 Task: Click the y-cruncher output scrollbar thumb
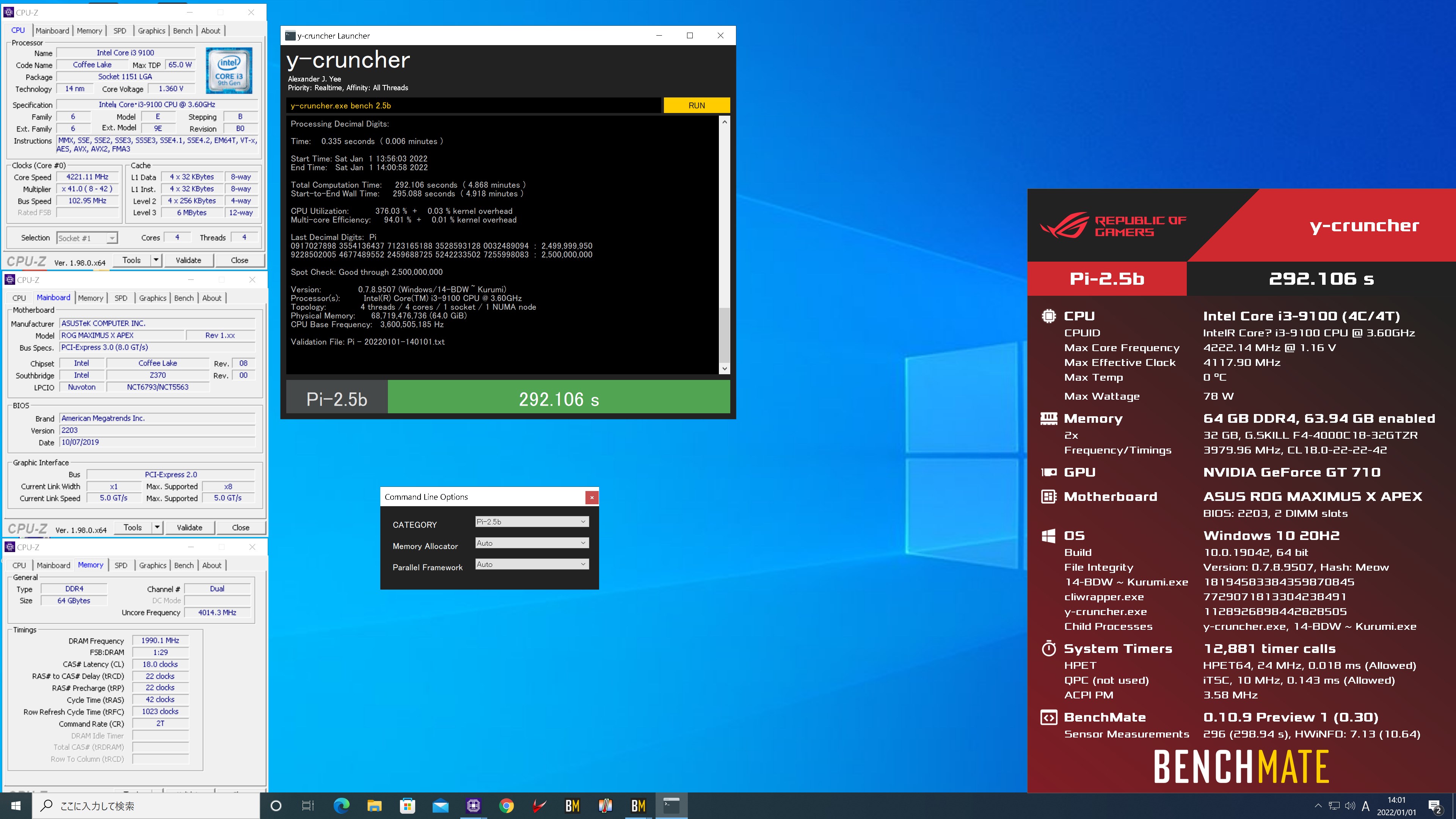tap(725, 334)
